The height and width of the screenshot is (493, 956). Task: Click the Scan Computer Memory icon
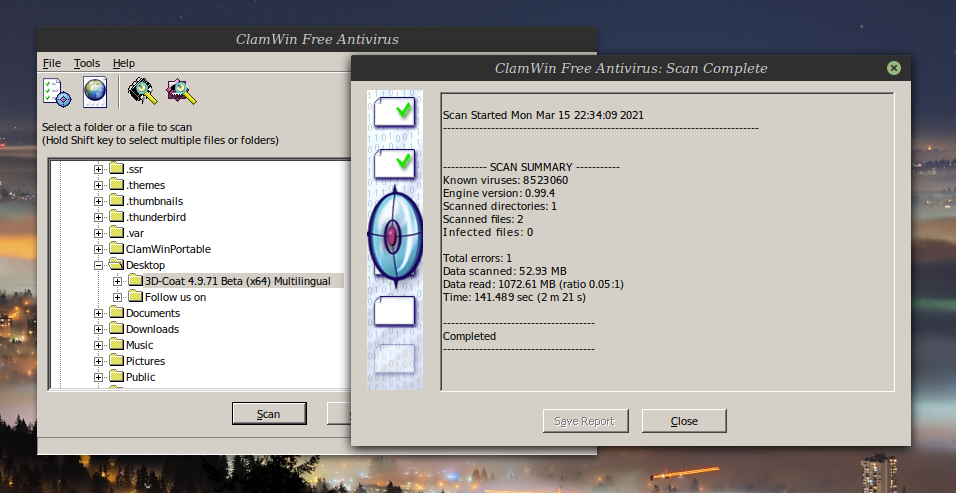point(143,91)
